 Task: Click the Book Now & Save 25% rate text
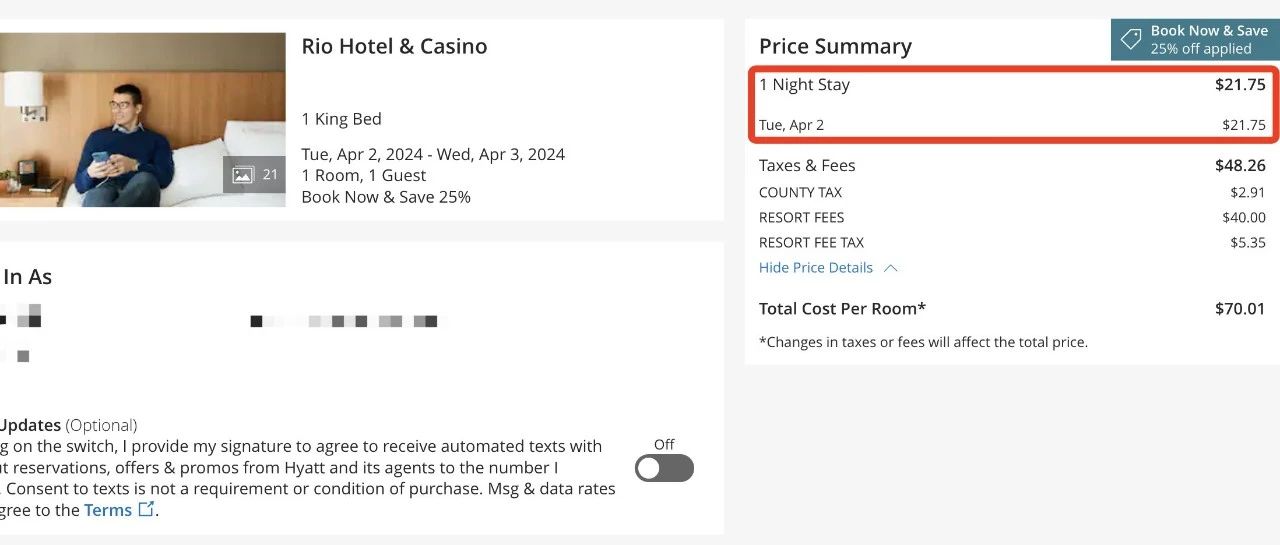pyautogui.click(x=386, y=197)
